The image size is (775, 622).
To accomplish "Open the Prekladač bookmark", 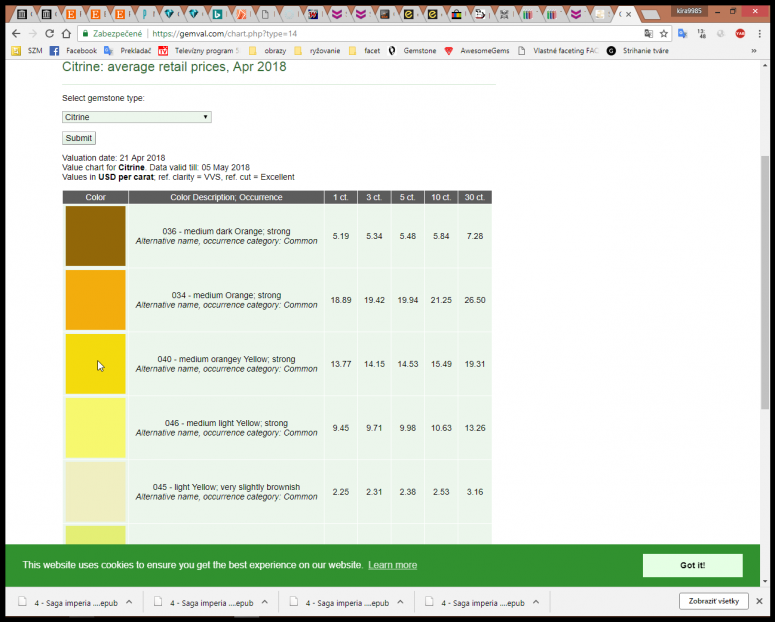I will coord(128,50).
